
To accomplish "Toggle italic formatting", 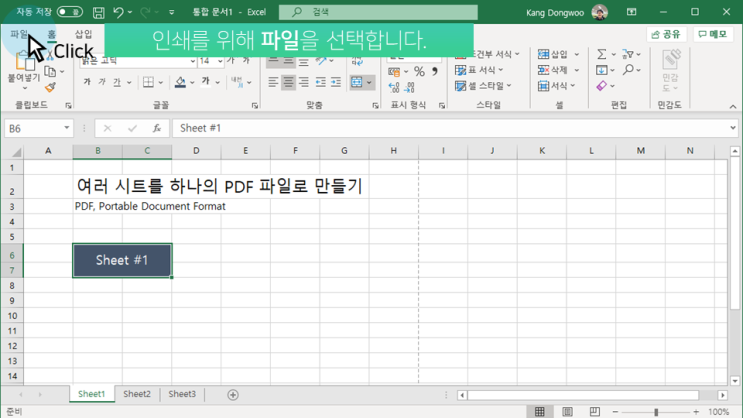I will pos(101,82).
